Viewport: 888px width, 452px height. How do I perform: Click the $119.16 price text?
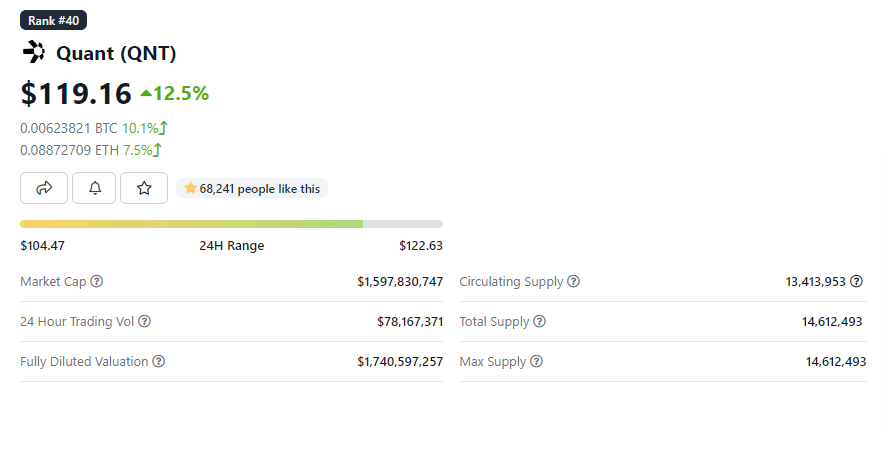coord(76,94)
